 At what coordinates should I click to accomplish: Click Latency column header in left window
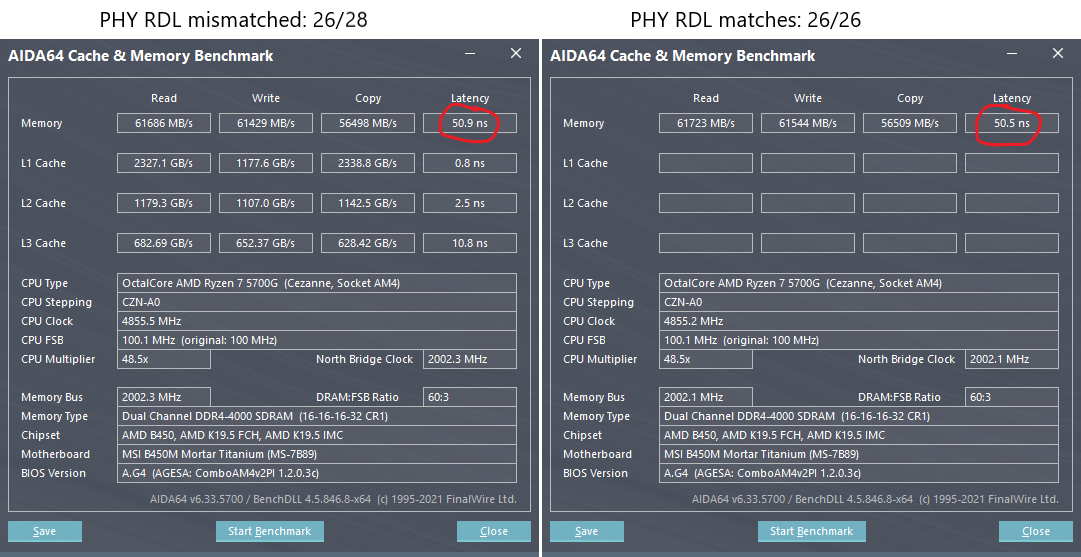tap(469, 99)
